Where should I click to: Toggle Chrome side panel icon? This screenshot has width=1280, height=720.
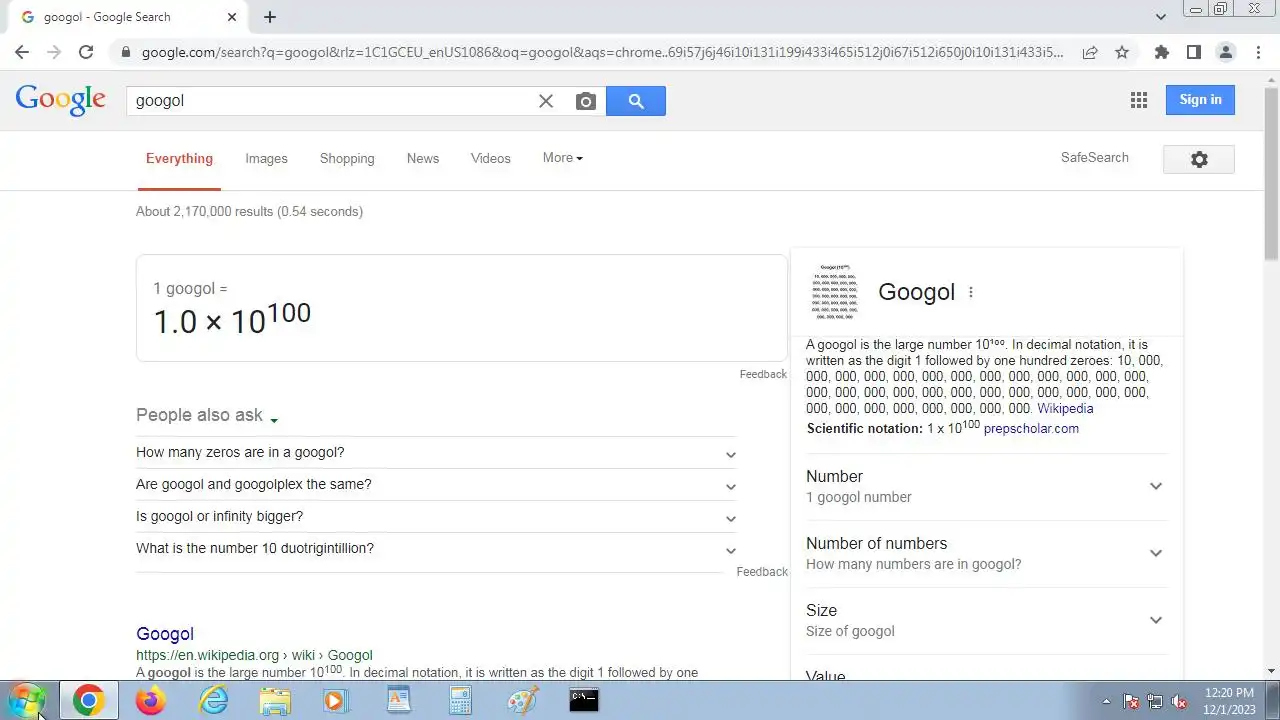click(1193, 52)
